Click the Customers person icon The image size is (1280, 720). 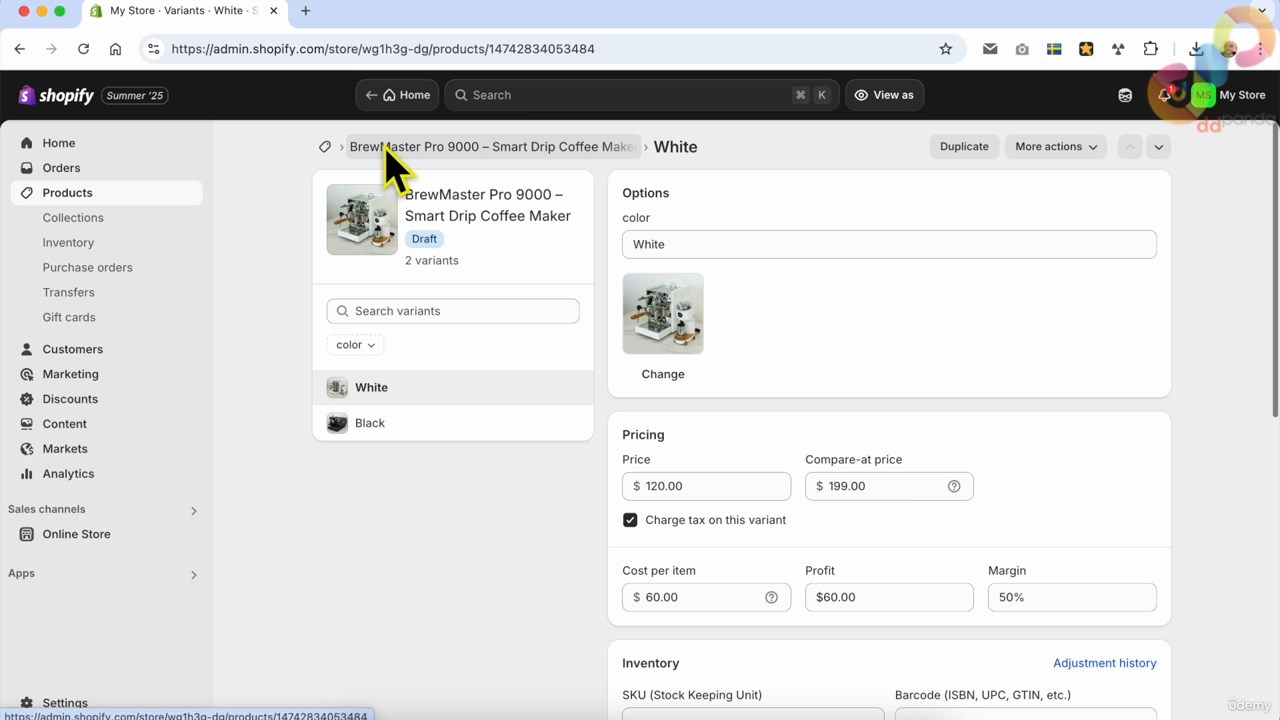(27, 349)
